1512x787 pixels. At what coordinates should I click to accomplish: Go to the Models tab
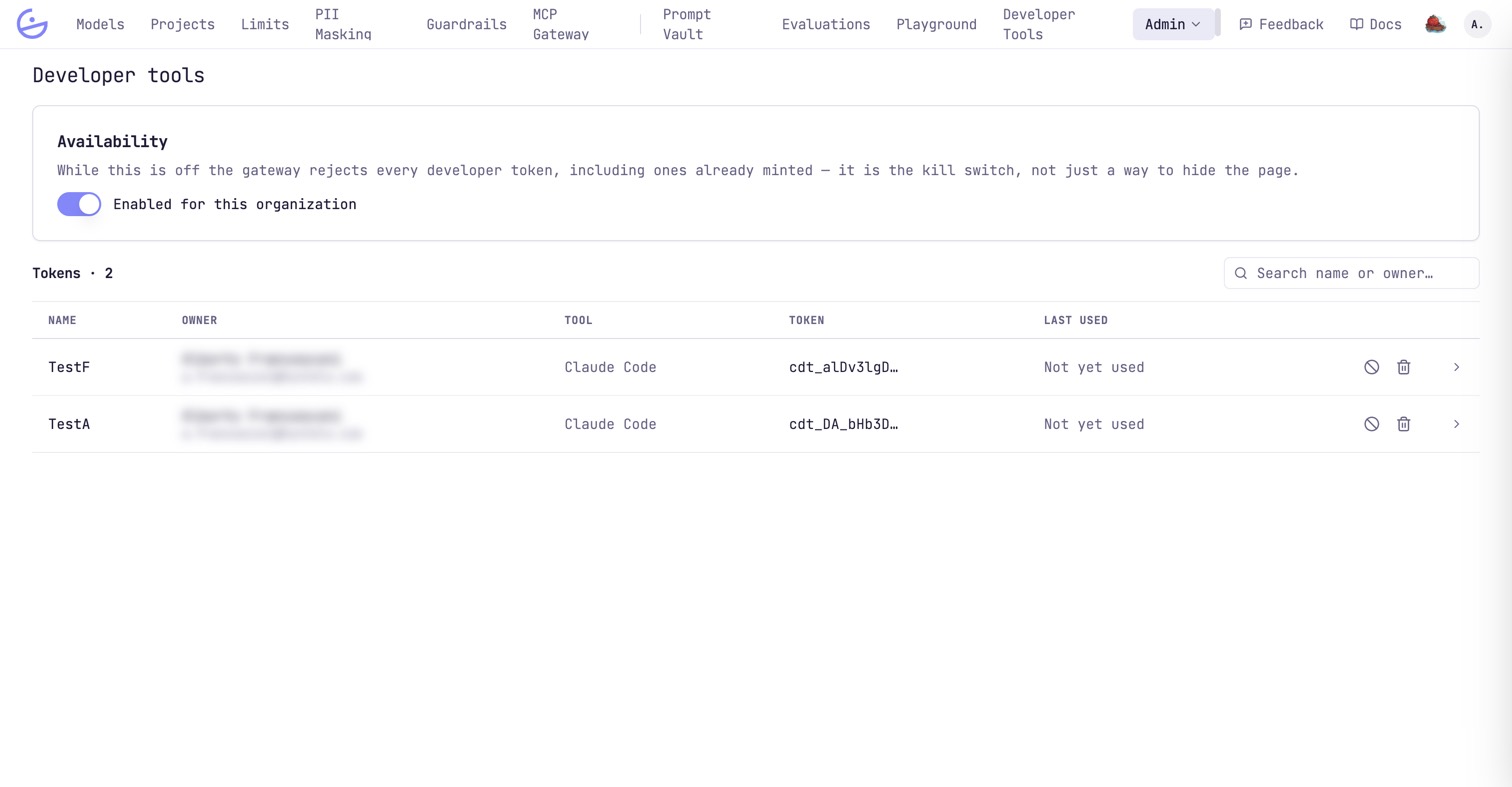coord(101,24)
